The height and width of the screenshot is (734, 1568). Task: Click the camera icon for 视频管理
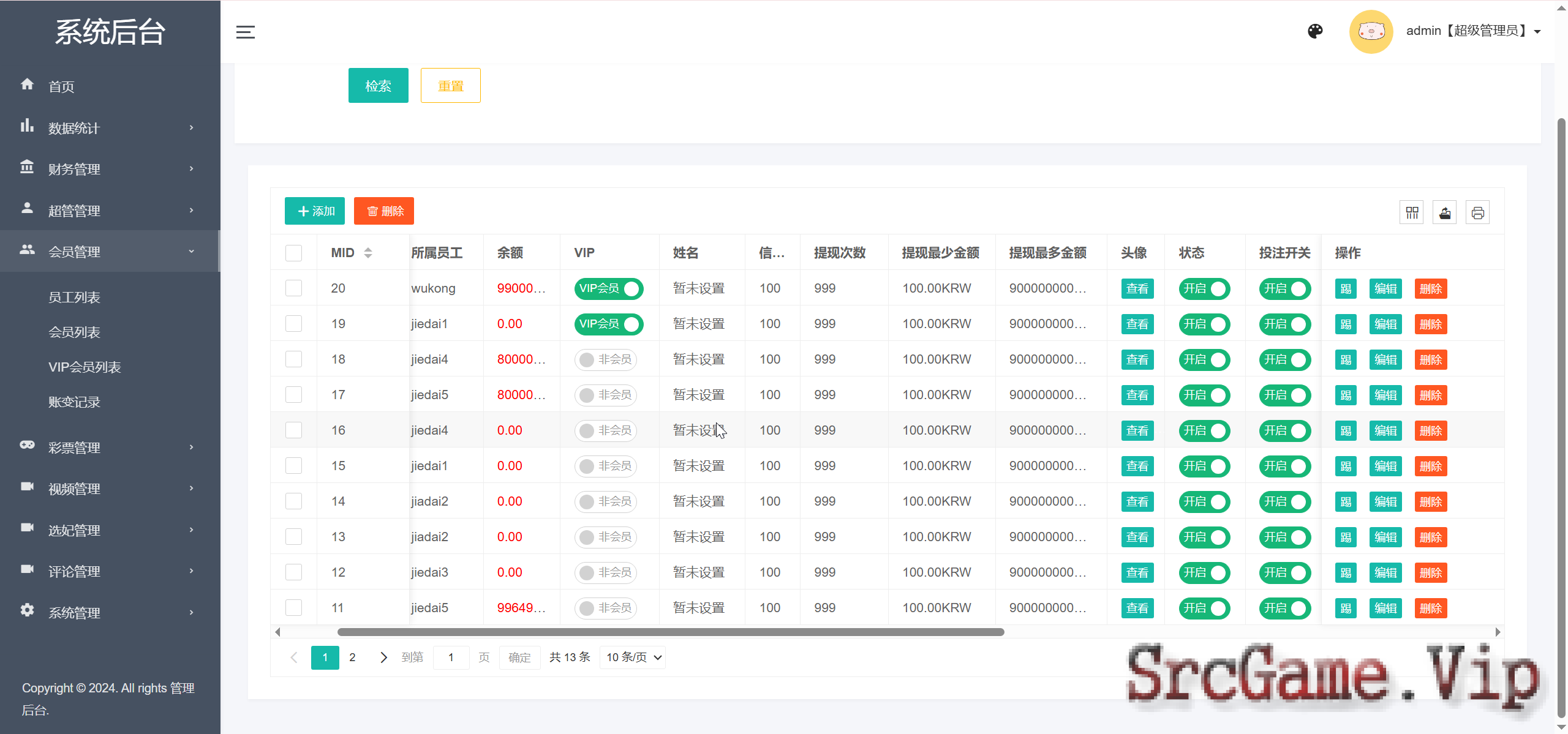tap(27, 486)
